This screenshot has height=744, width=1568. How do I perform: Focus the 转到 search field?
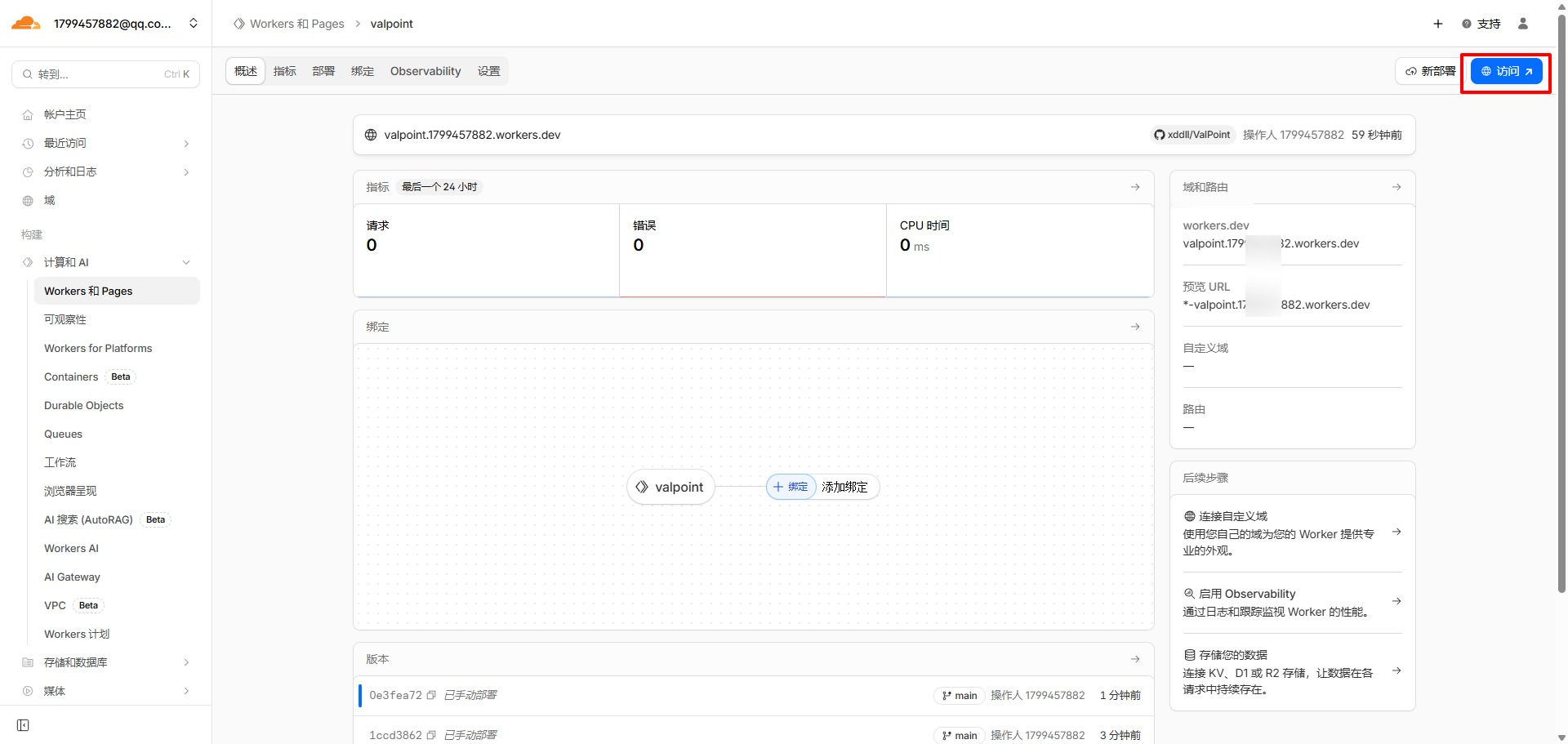tap(106, 74)
